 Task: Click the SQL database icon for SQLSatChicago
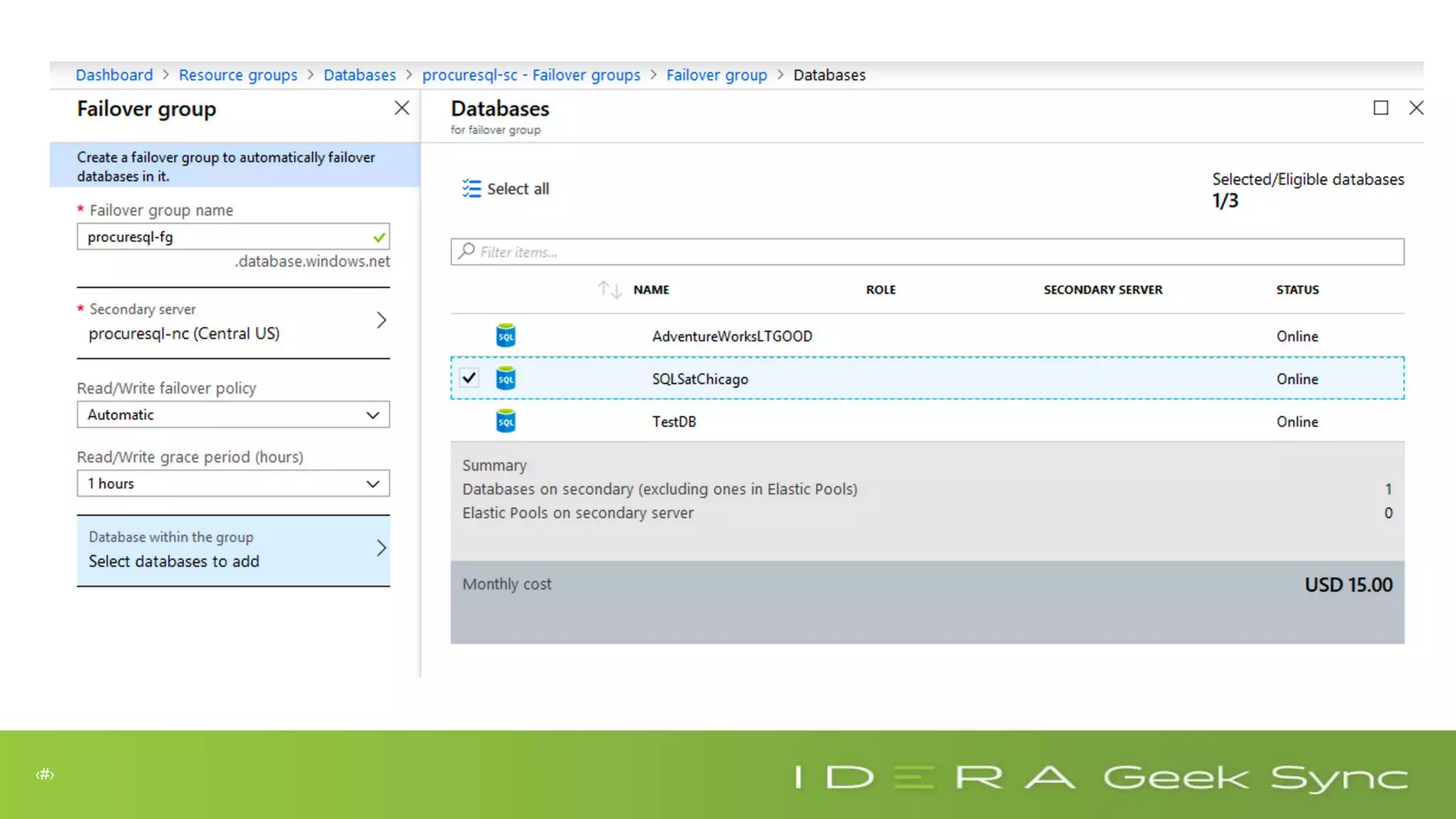pos(505,378)
